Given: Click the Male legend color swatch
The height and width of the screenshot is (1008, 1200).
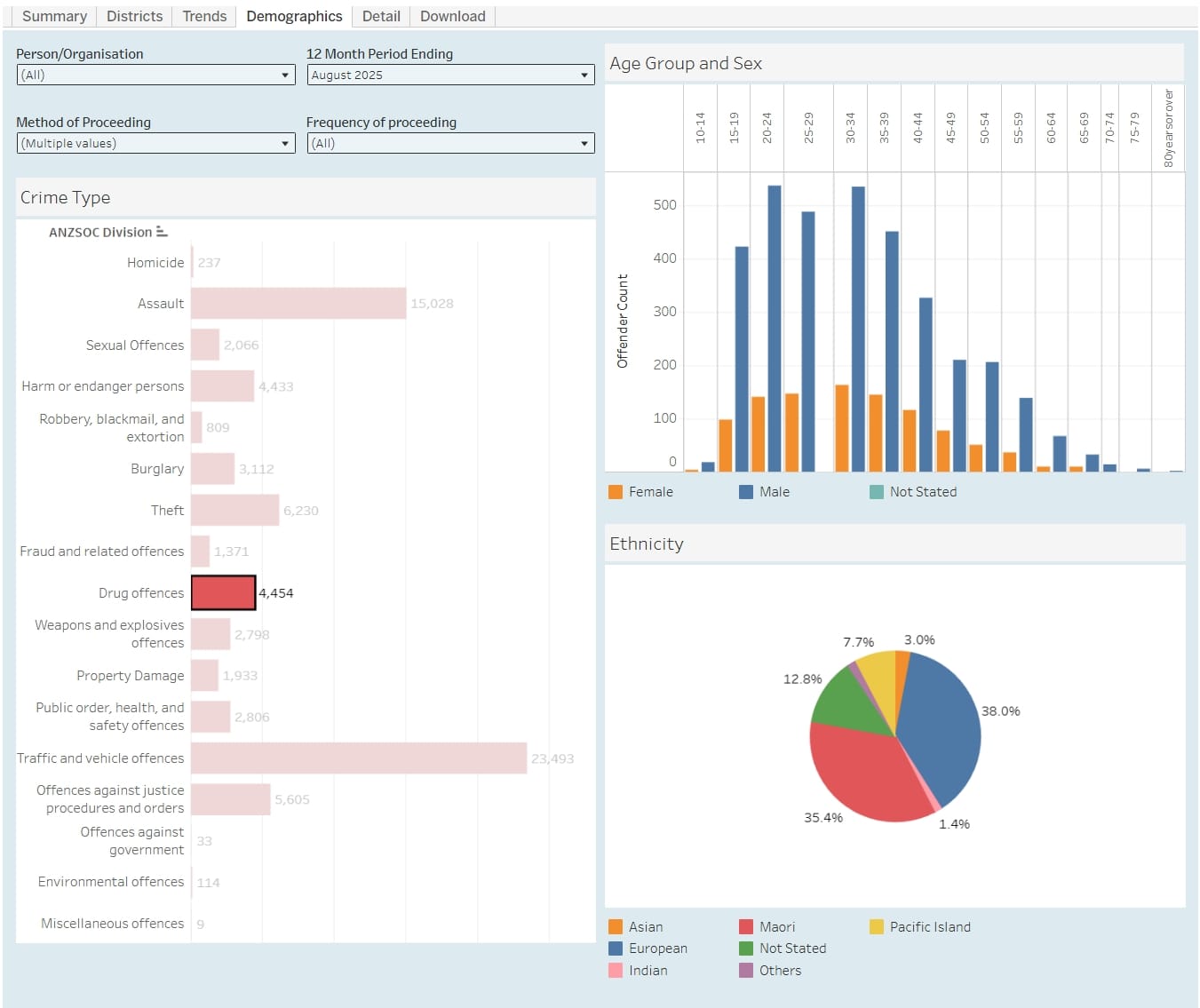Looking at the screenshot, I should (746, 492).
